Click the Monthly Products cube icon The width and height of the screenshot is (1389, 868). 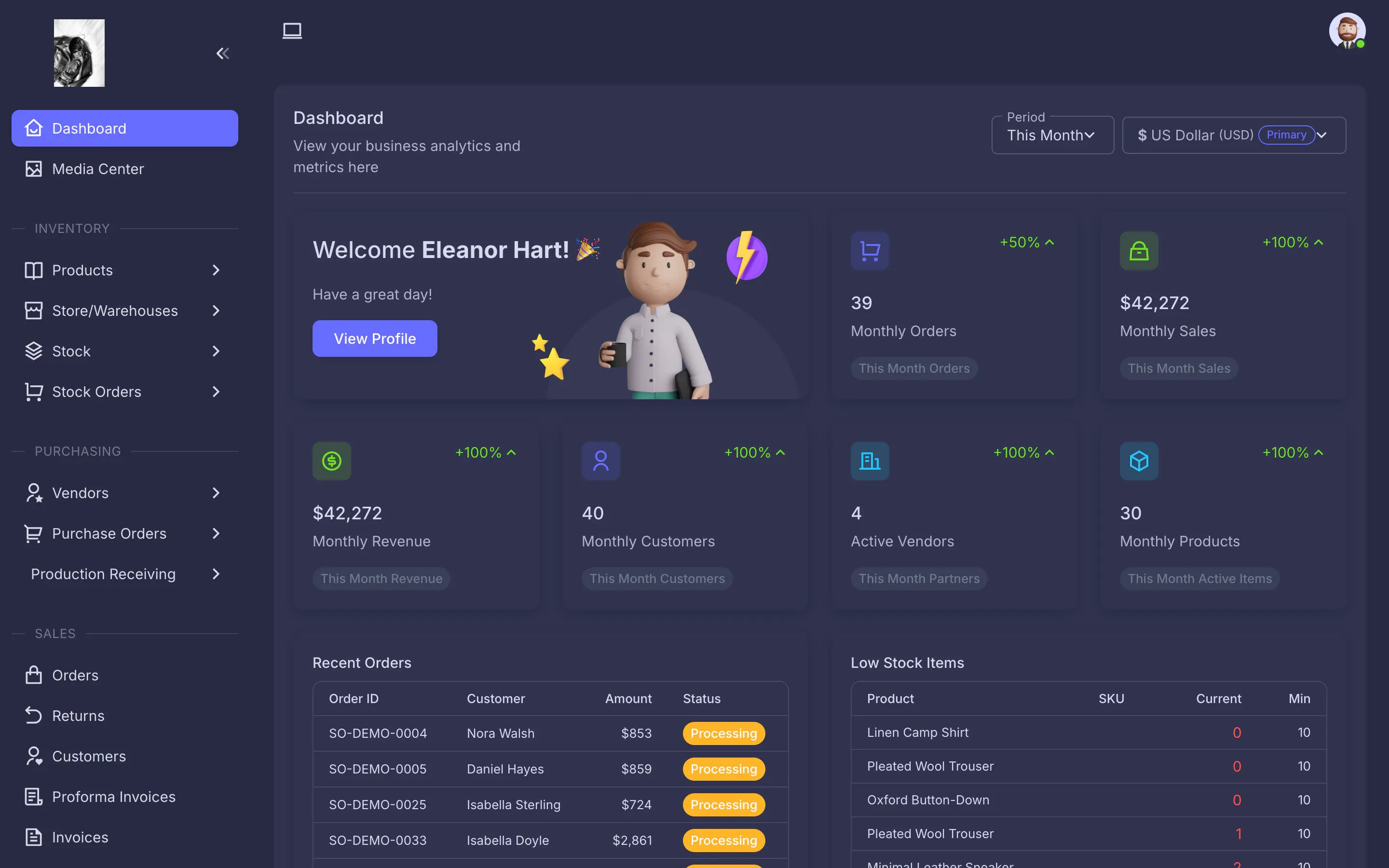coord(1139,461)
